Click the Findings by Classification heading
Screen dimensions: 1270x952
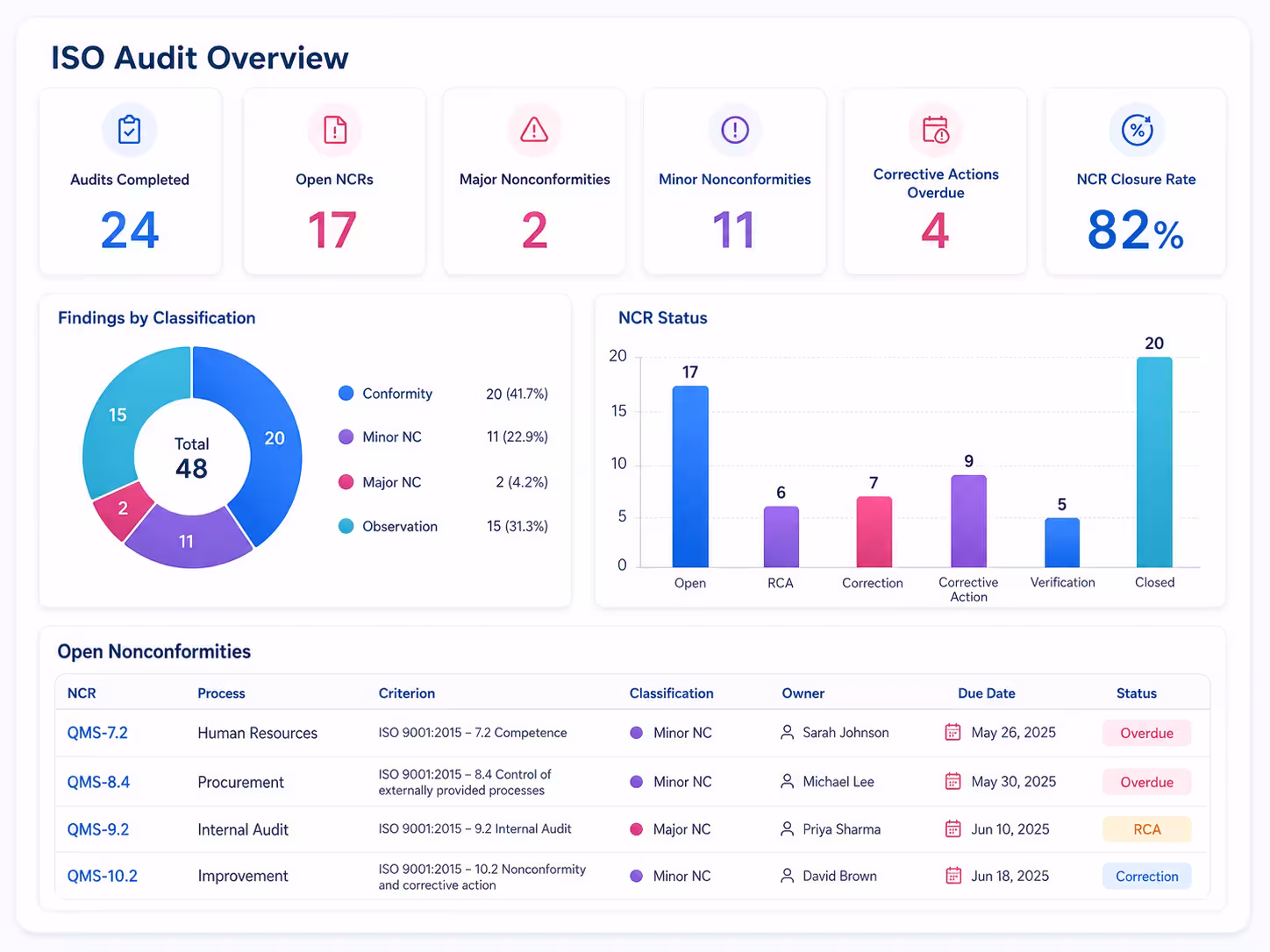pyautogui.click(x=156, y=318)
